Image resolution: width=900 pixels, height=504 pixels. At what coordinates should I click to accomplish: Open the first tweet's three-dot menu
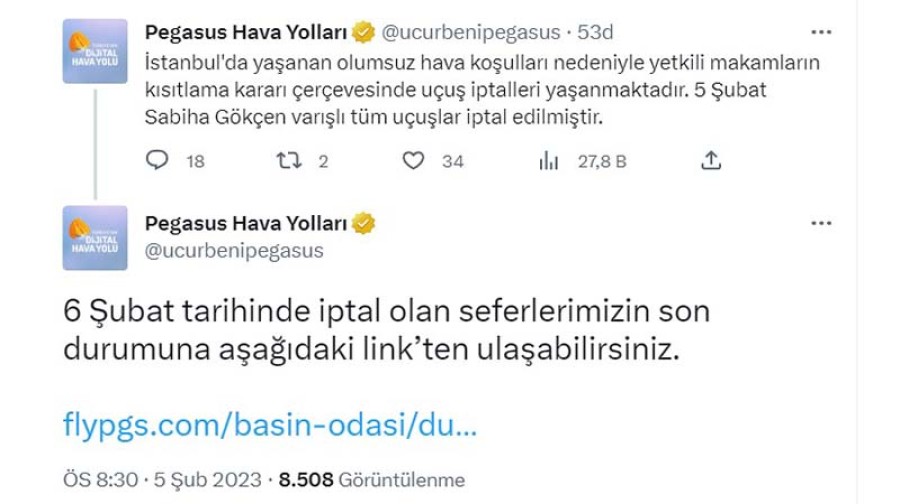(820, 33)
